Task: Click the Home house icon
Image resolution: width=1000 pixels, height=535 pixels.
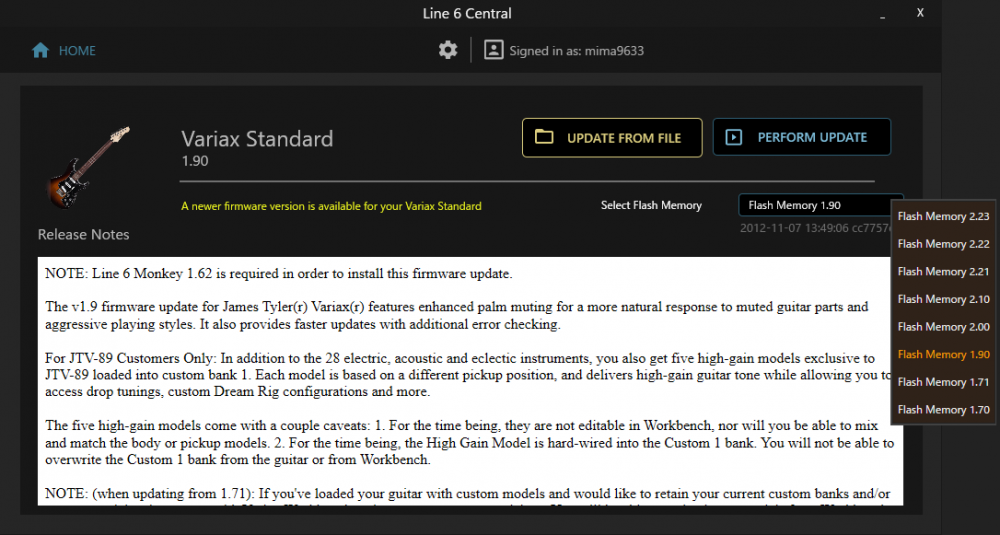Action: click(40, 50)
